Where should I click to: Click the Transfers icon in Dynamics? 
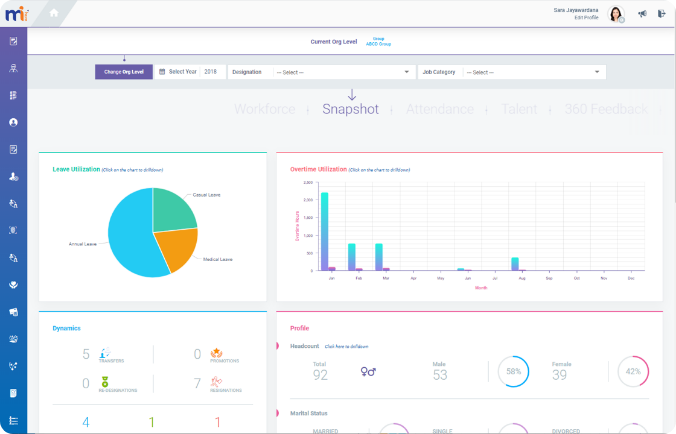pyautogui.click(x=105, y=353)
